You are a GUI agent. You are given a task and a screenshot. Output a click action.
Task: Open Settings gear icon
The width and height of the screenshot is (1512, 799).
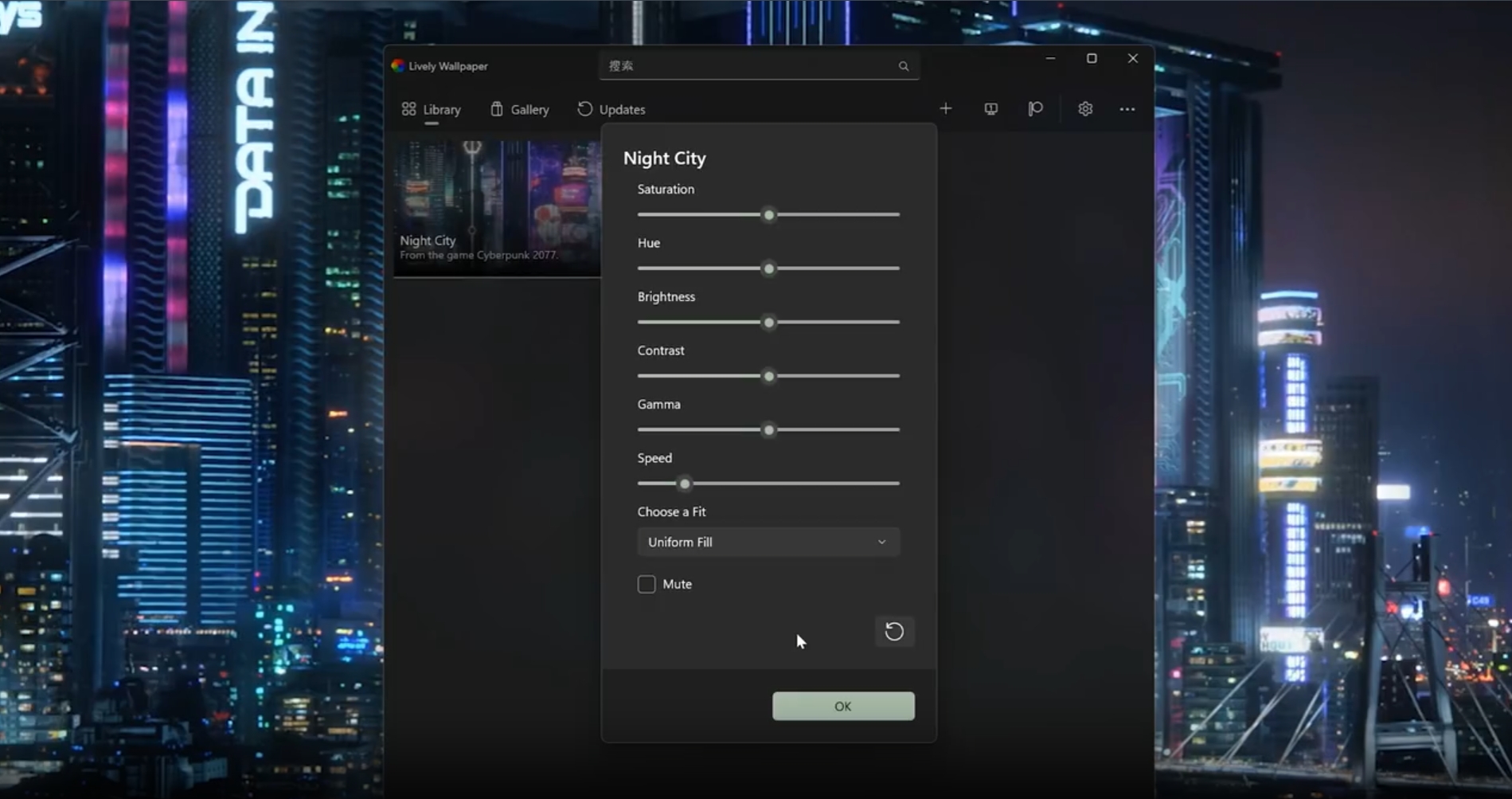tap(1085, 108)
